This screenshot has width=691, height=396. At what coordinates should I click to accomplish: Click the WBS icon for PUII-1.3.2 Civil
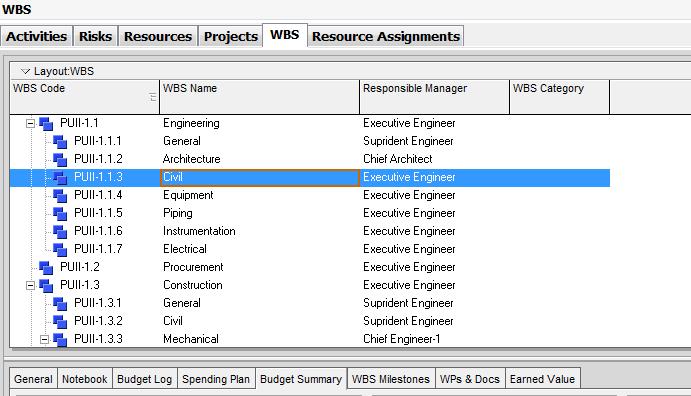point(60,322)
